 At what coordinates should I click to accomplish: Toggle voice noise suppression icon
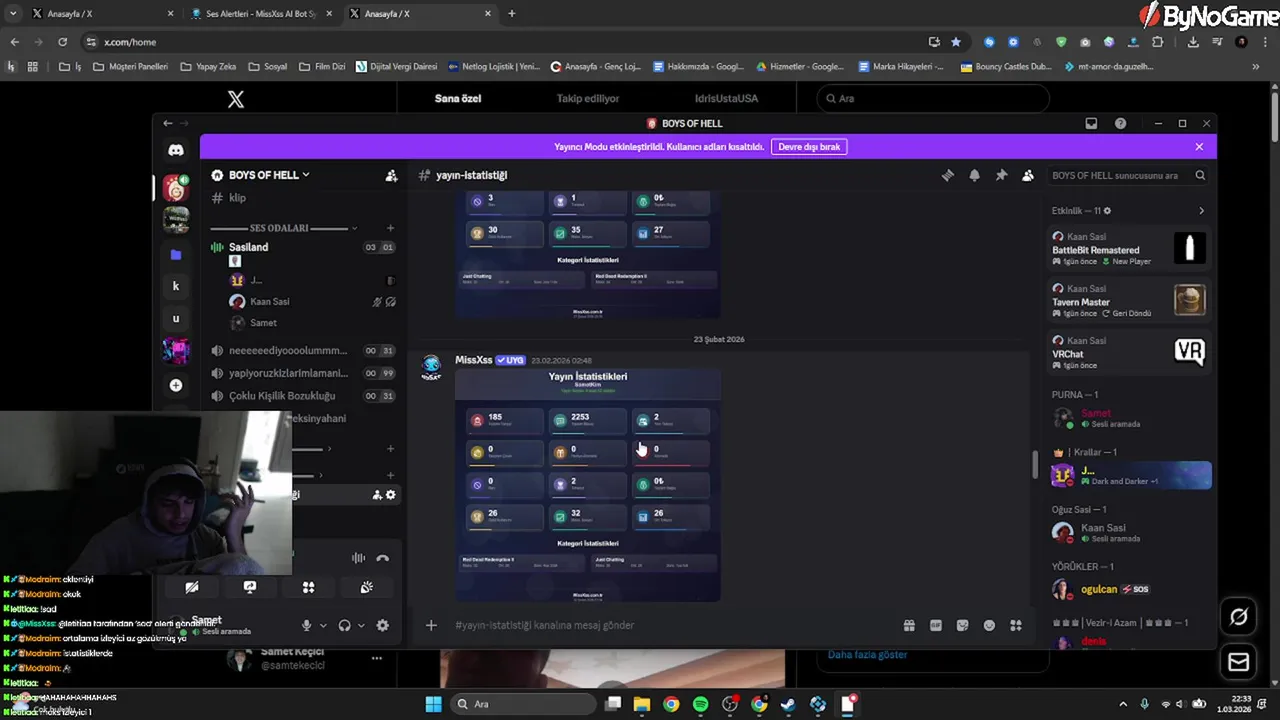[x=358, y=558]
